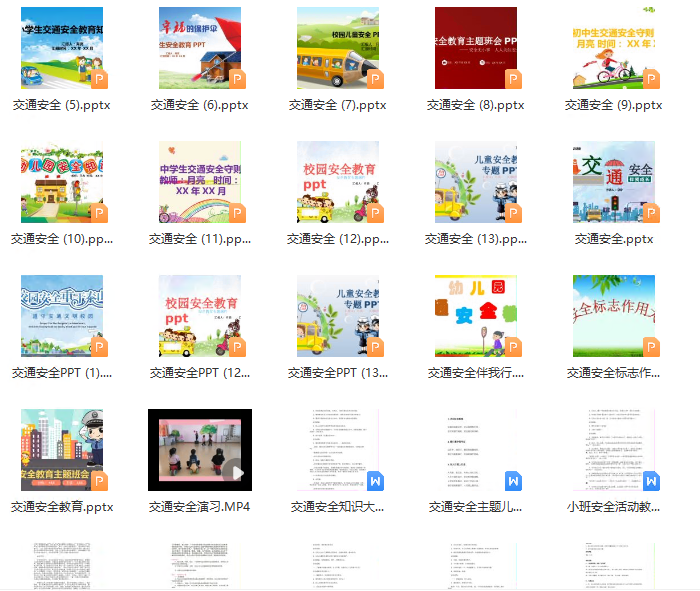Click the school bus thumbnail of 交通安全 (7).pptx
Image resolution: width=700 pixels, height=591 pixels.
pos(338,48)
